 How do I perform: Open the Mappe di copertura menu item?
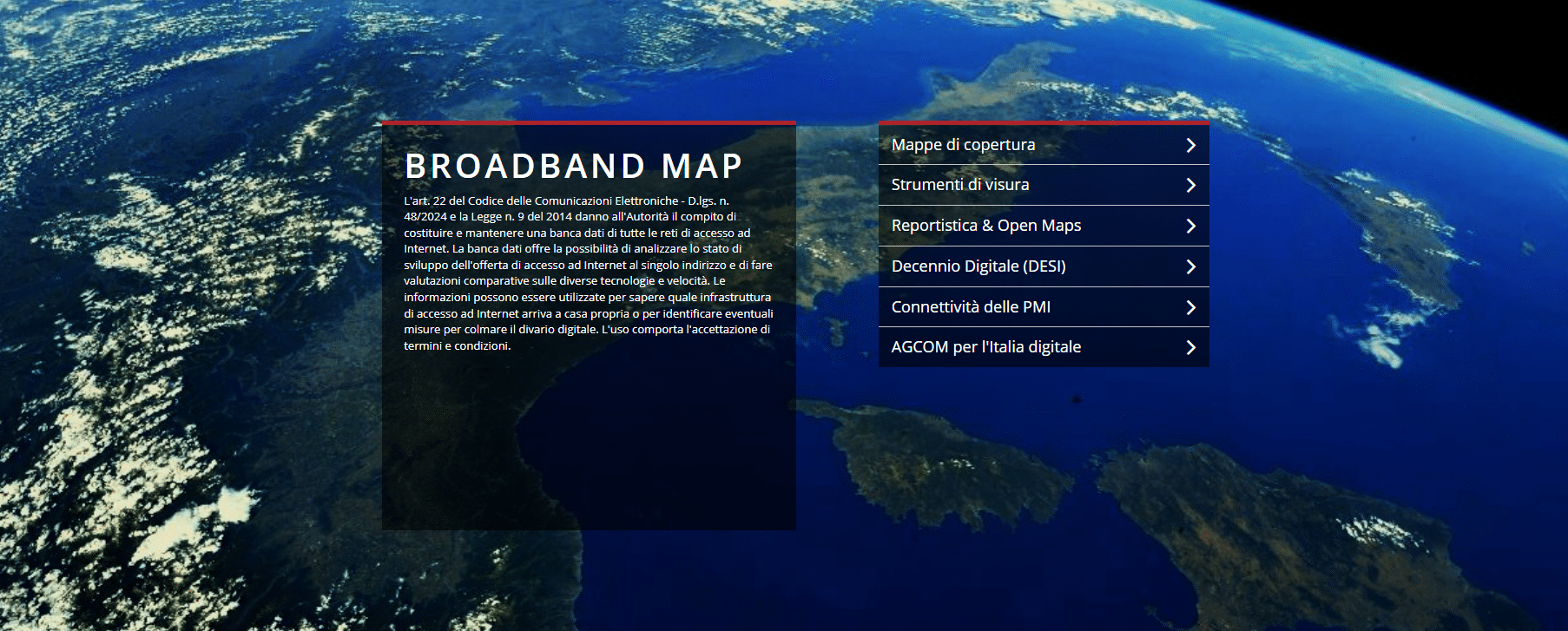pos(1044,145)
